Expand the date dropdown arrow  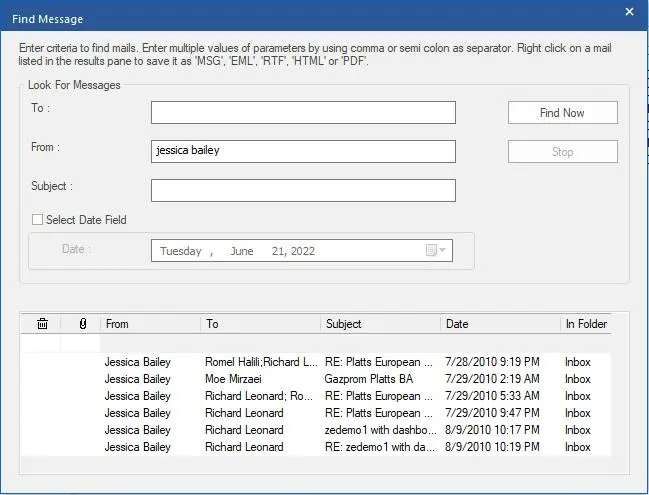pyautogui.click(x=442, y=250)
